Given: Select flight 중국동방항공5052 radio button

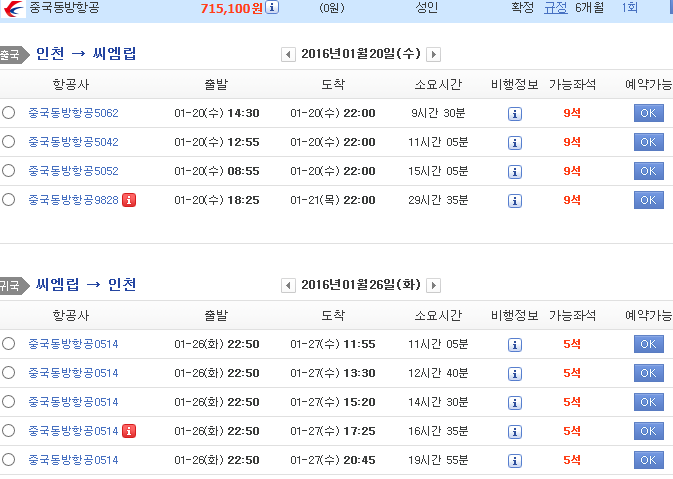Looking at the screenshot, I should 8,171.
